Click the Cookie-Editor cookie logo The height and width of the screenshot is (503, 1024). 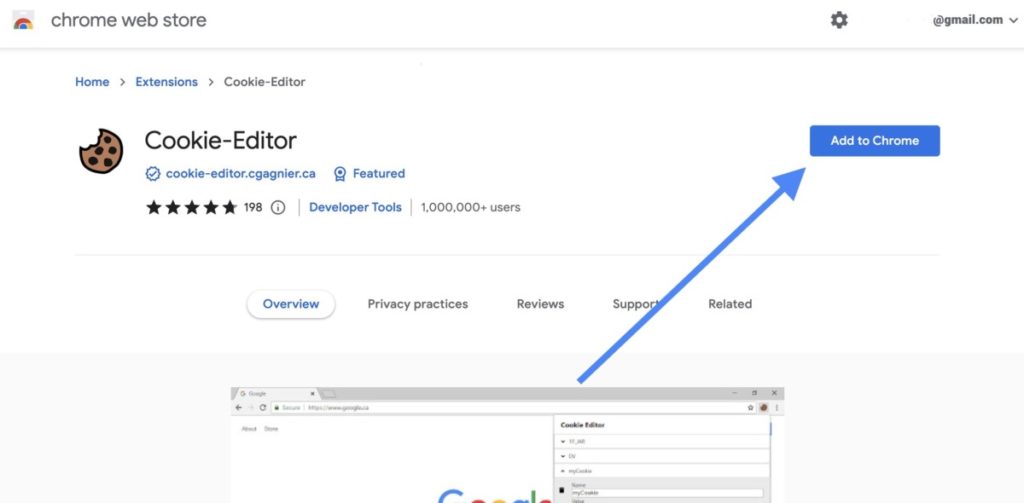[100, 152]
